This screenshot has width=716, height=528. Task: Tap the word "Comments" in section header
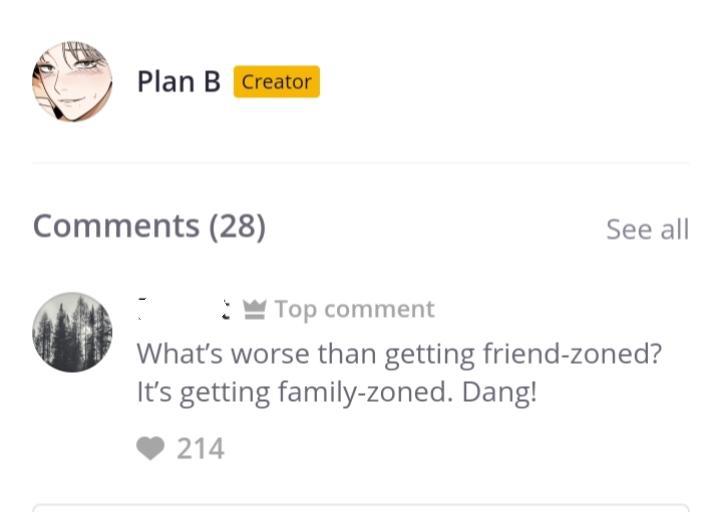click(x=116, y=226)
